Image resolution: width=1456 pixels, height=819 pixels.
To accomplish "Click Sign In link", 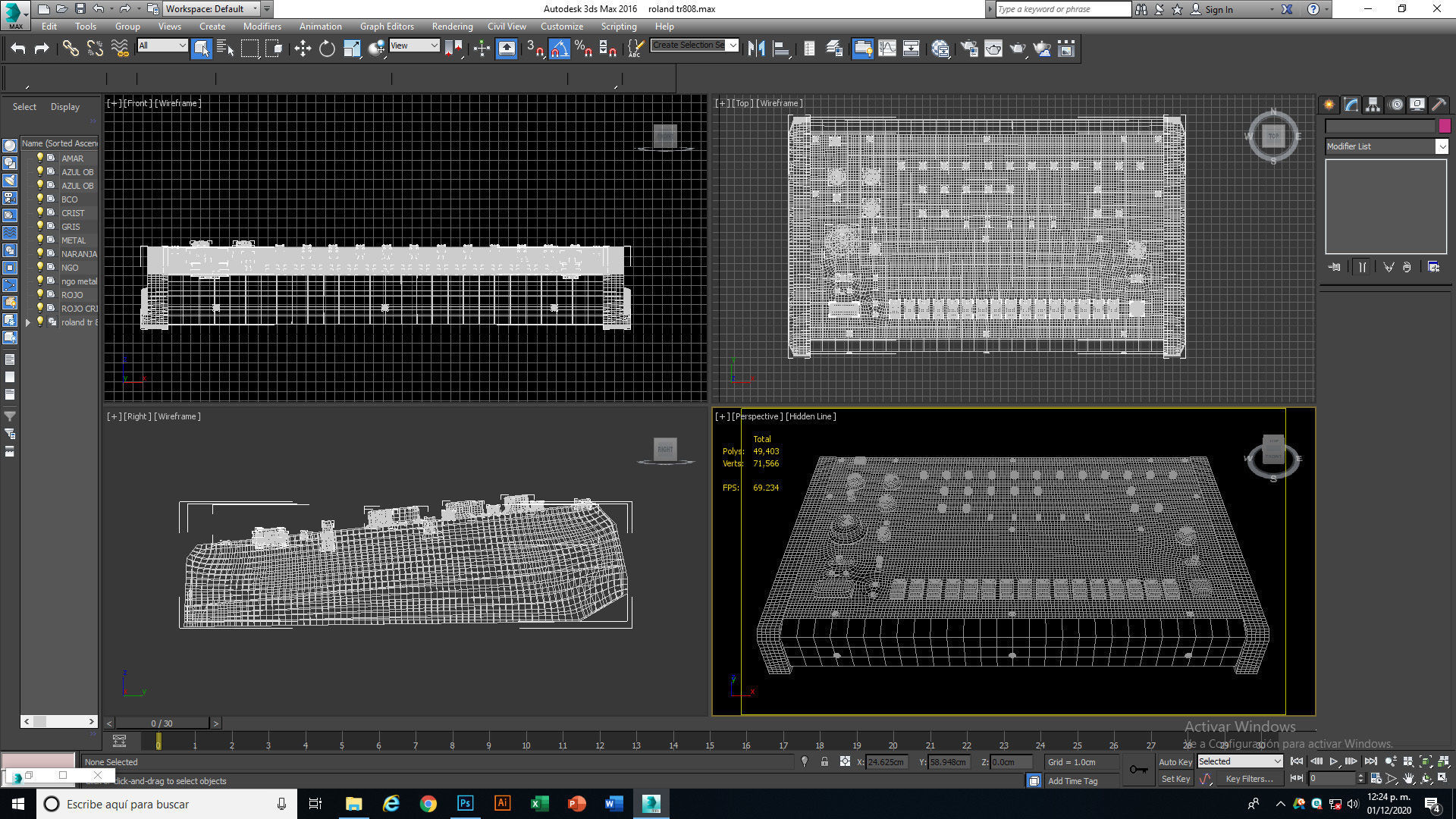I will [x=1219, y=10].
